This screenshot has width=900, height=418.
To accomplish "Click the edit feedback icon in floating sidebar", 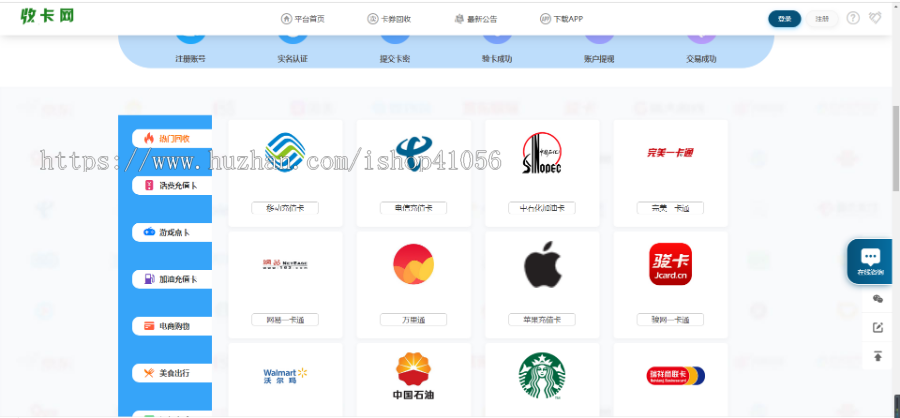I will click(877, 327).
